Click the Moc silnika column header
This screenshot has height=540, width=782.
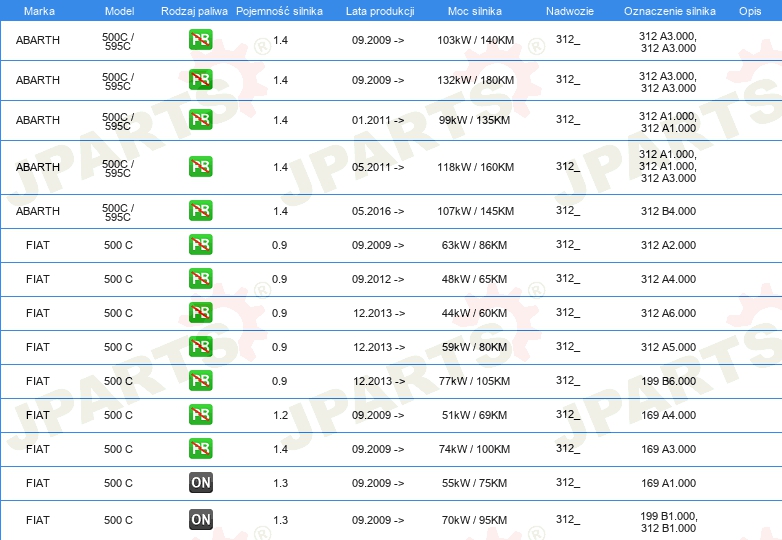pos(475,11)
